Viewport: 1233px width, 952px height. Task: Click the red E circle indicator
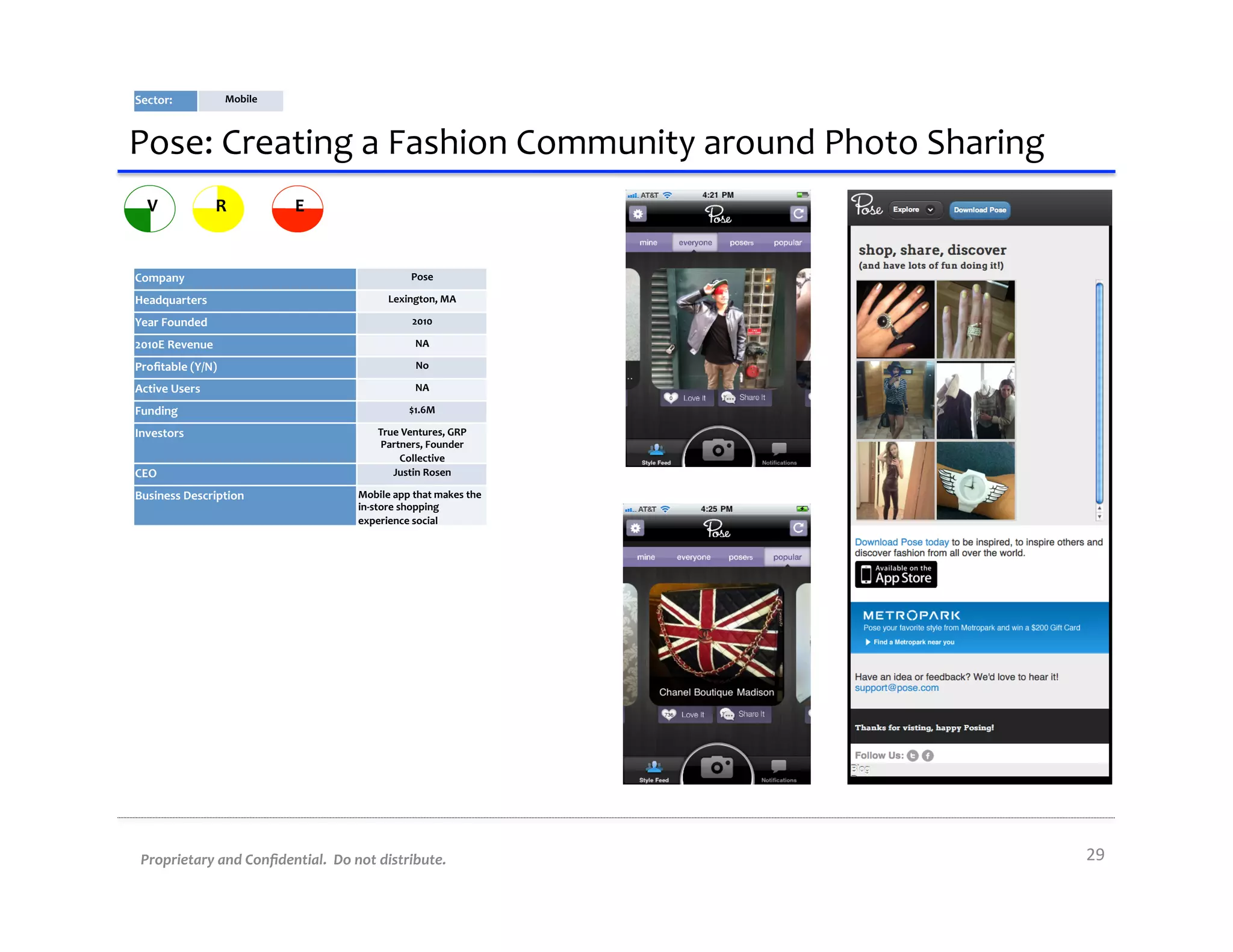(297, 209)
